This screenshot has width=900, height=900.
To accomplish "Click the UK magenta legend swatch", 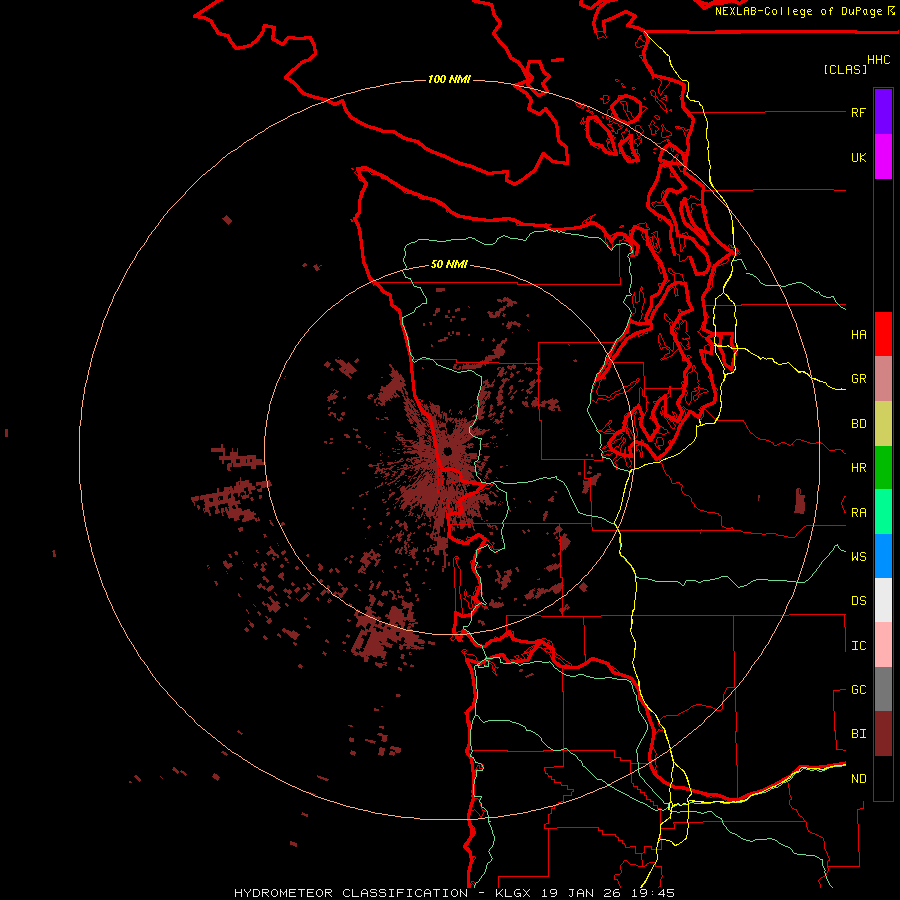I will 883,157.
